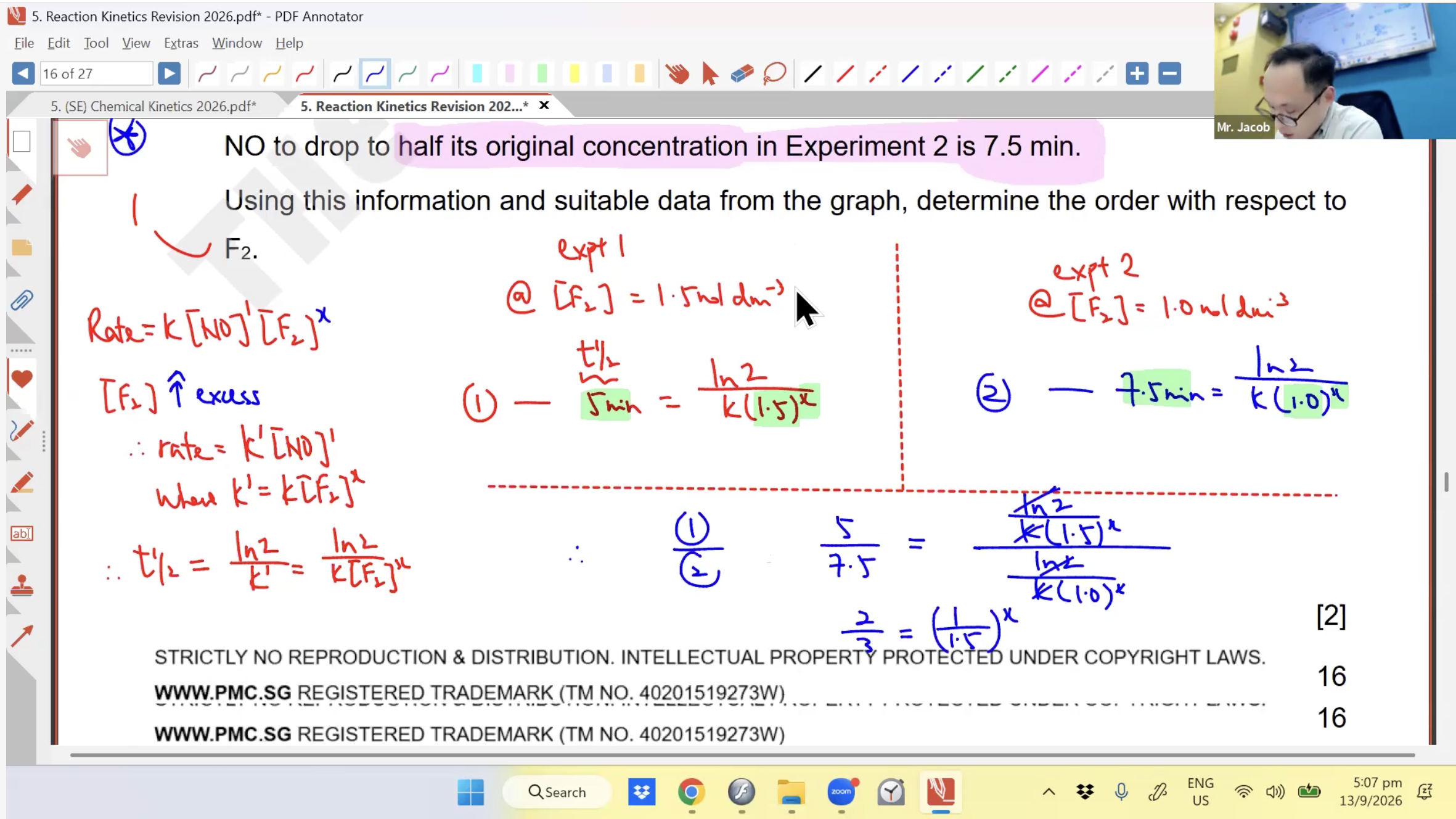
Task: Open the favorites heart sidebar icon
Action: pyautogui.click(x=22, y=379)
